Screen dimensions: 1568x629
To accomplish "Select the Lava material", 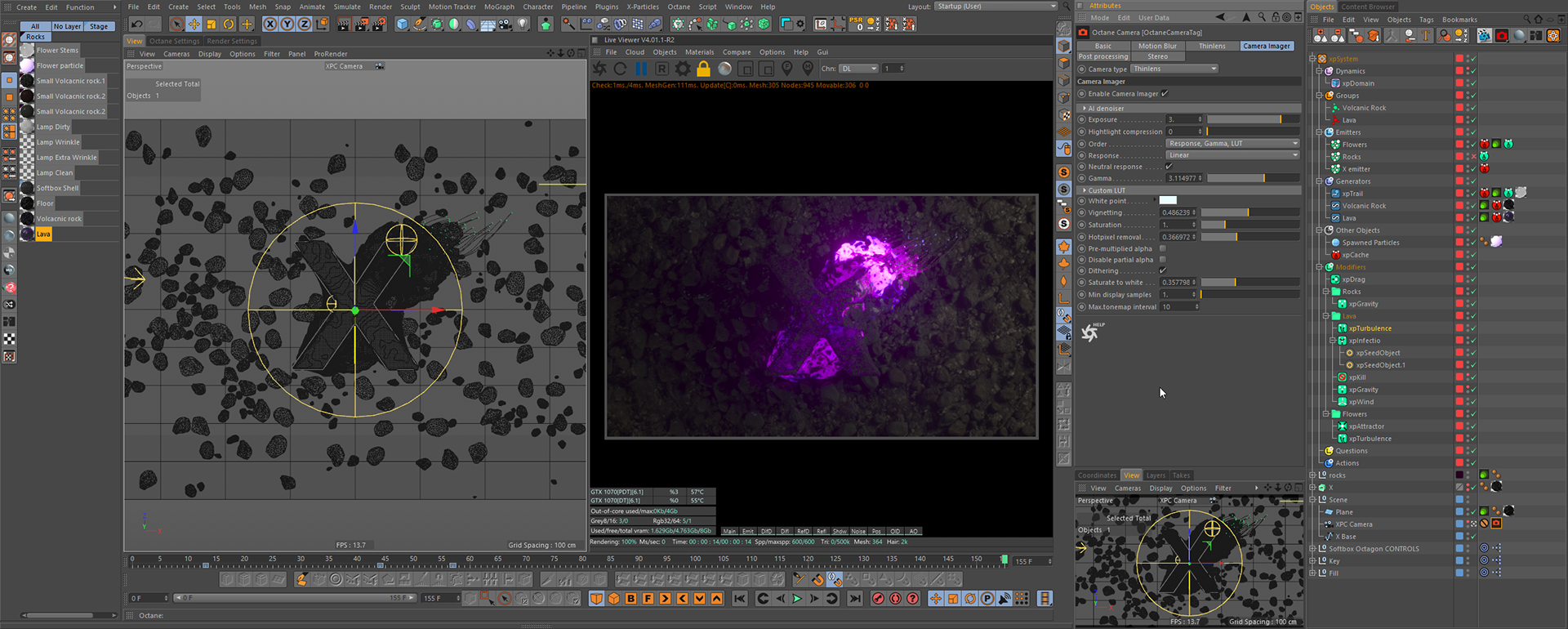I will click(x=43, y=234).
